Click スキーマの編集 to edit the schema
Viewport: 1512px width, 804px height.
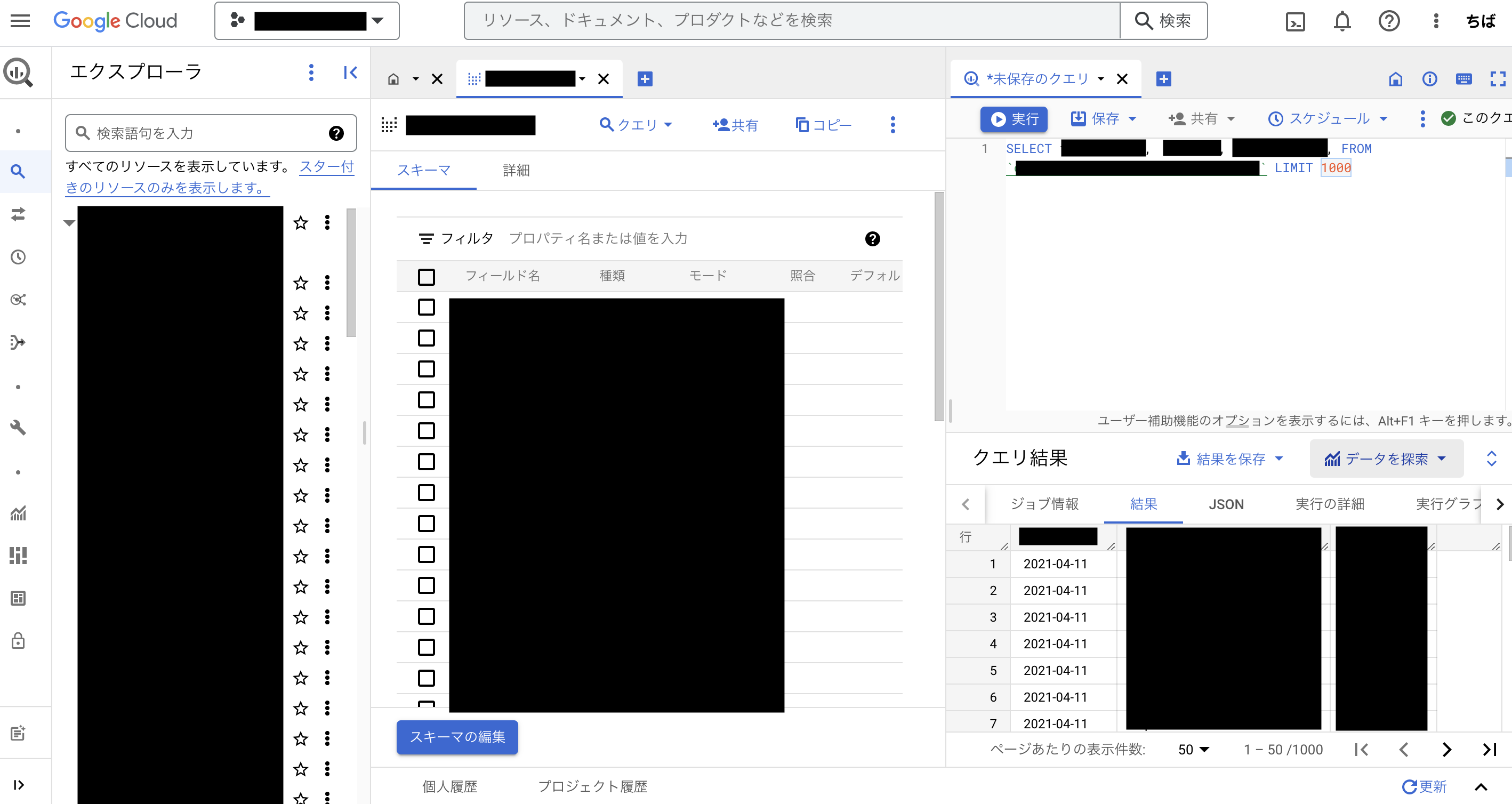(x=457, y=737)
